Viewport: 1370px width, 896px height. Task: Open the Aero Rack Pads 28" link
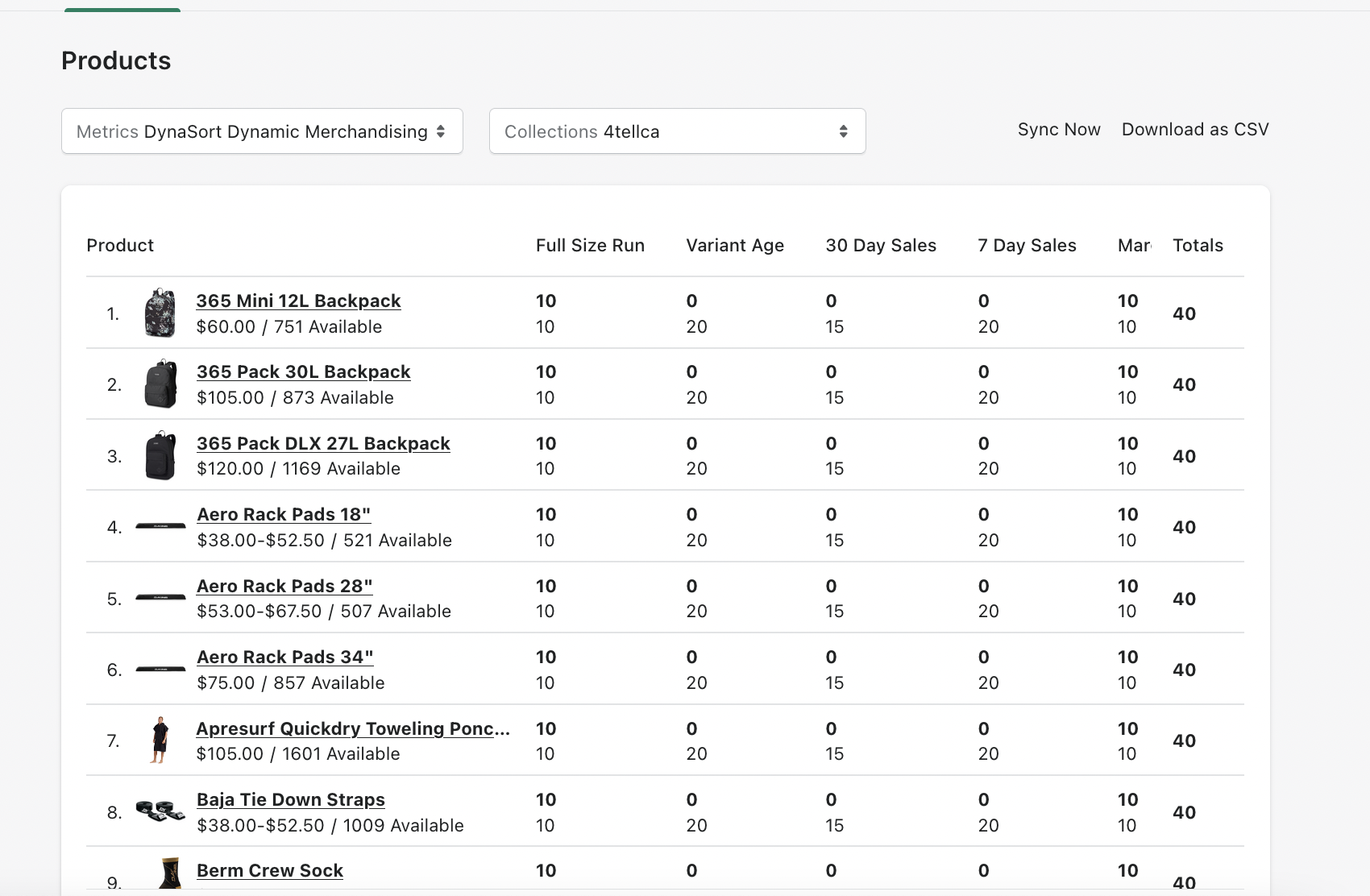click(284, 586)
